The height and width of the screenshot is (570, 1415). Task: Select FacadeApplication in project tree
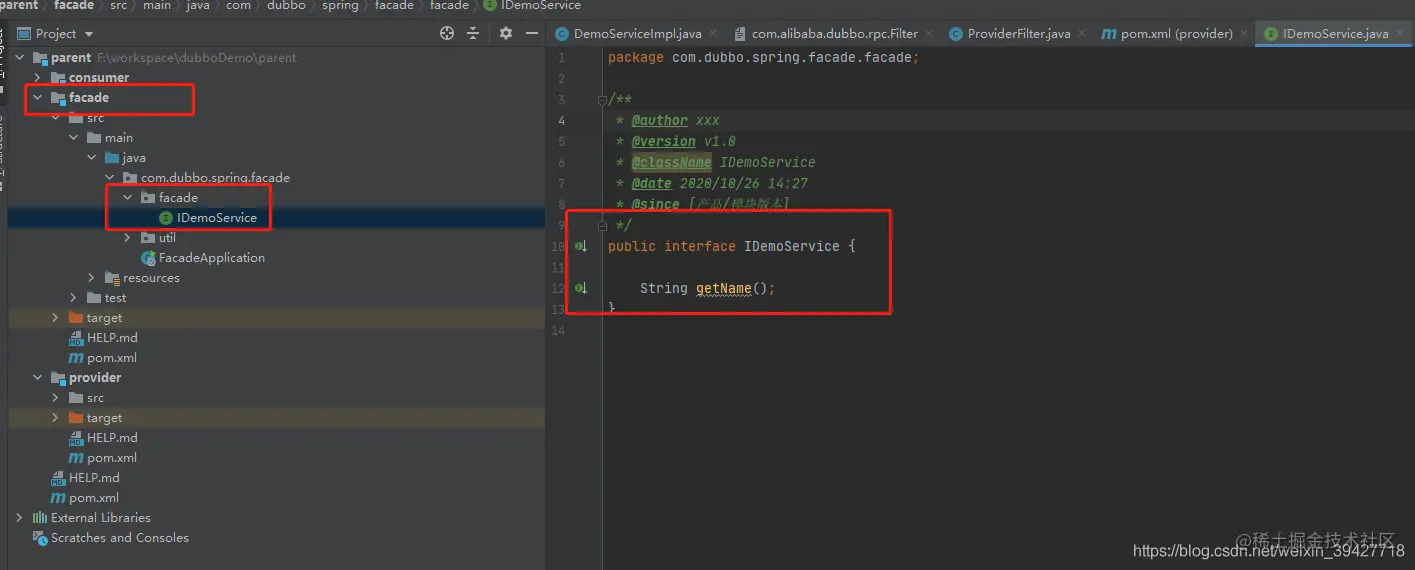click(212, 258)
